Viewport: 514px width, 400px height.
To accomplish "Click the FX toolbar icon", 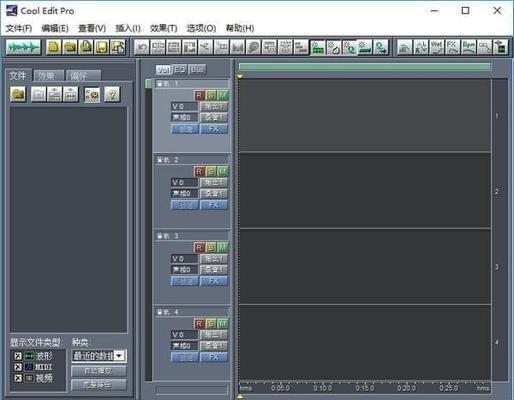I will click(x=452, y=47).
